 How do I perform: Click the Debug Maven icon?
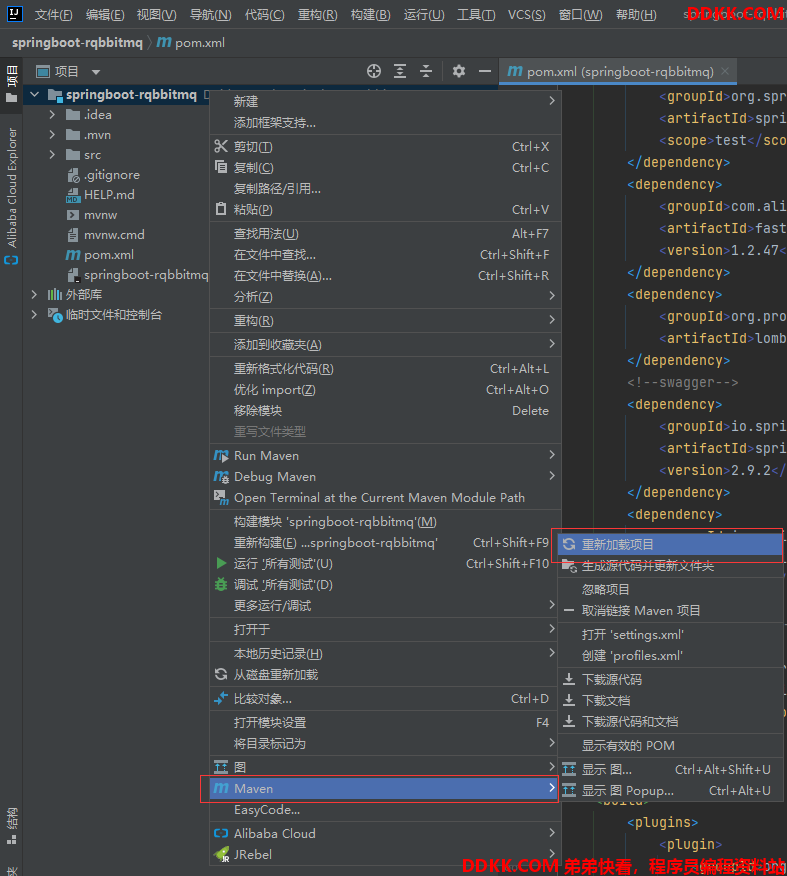[x=221, y=477]
